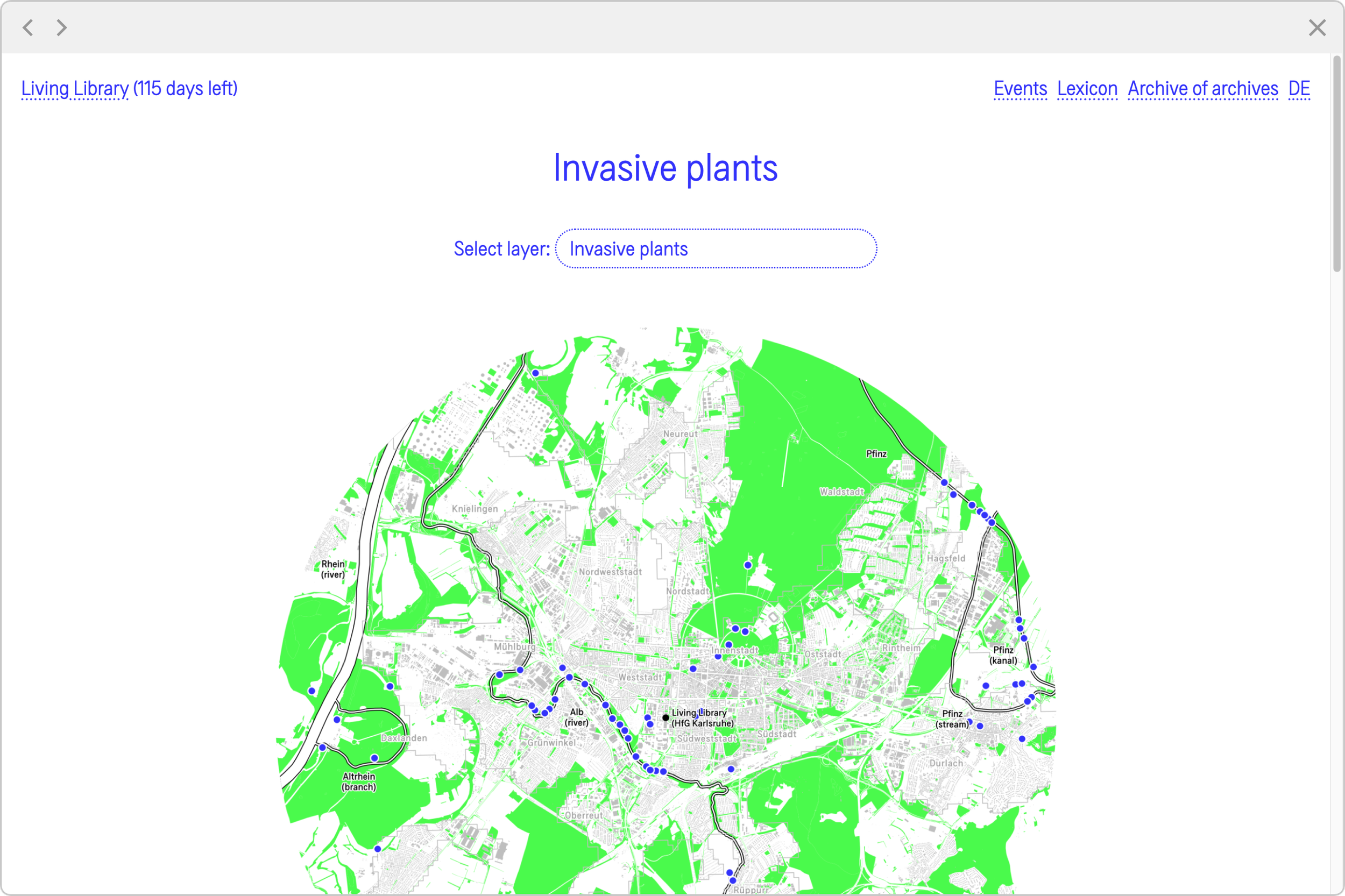Open the Lexicon page
Viewport: 1345px width, 896px height.
coord(1087,89)
